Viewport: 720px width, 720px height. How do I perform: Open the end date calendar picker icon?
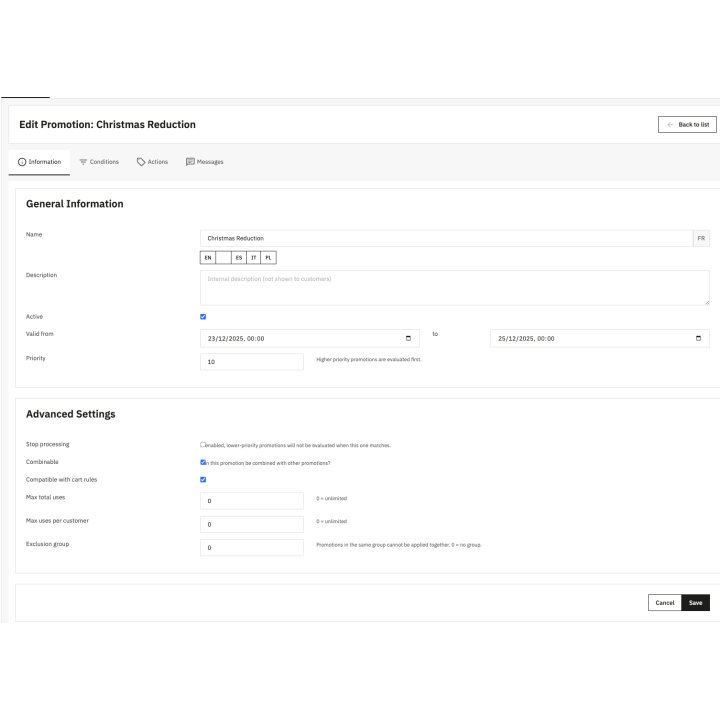pyautogui.click(x=698, y=338)
